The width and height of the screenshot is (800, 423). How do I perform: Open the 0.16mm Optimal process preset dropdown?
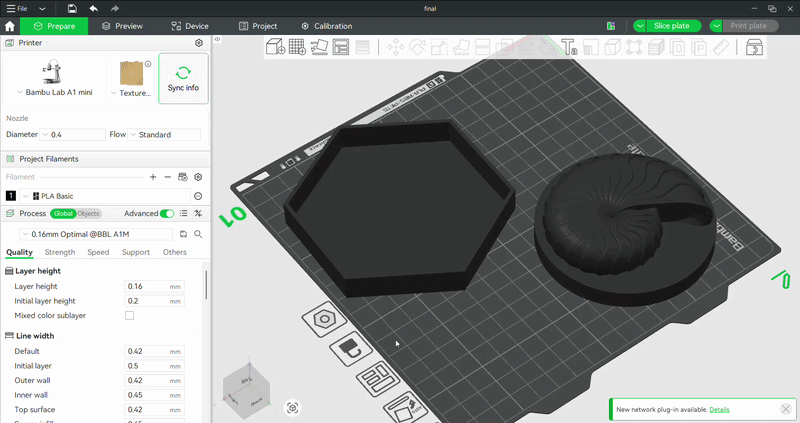point(96,234)
